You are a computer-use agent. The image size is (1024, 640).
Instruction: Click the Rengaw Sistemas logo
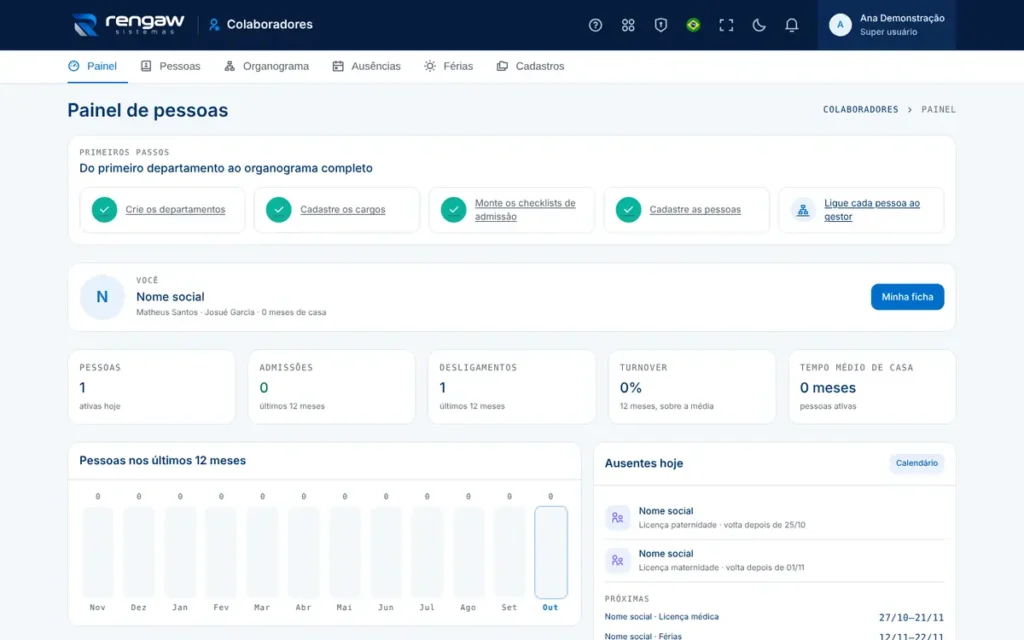tap(129, 24)
